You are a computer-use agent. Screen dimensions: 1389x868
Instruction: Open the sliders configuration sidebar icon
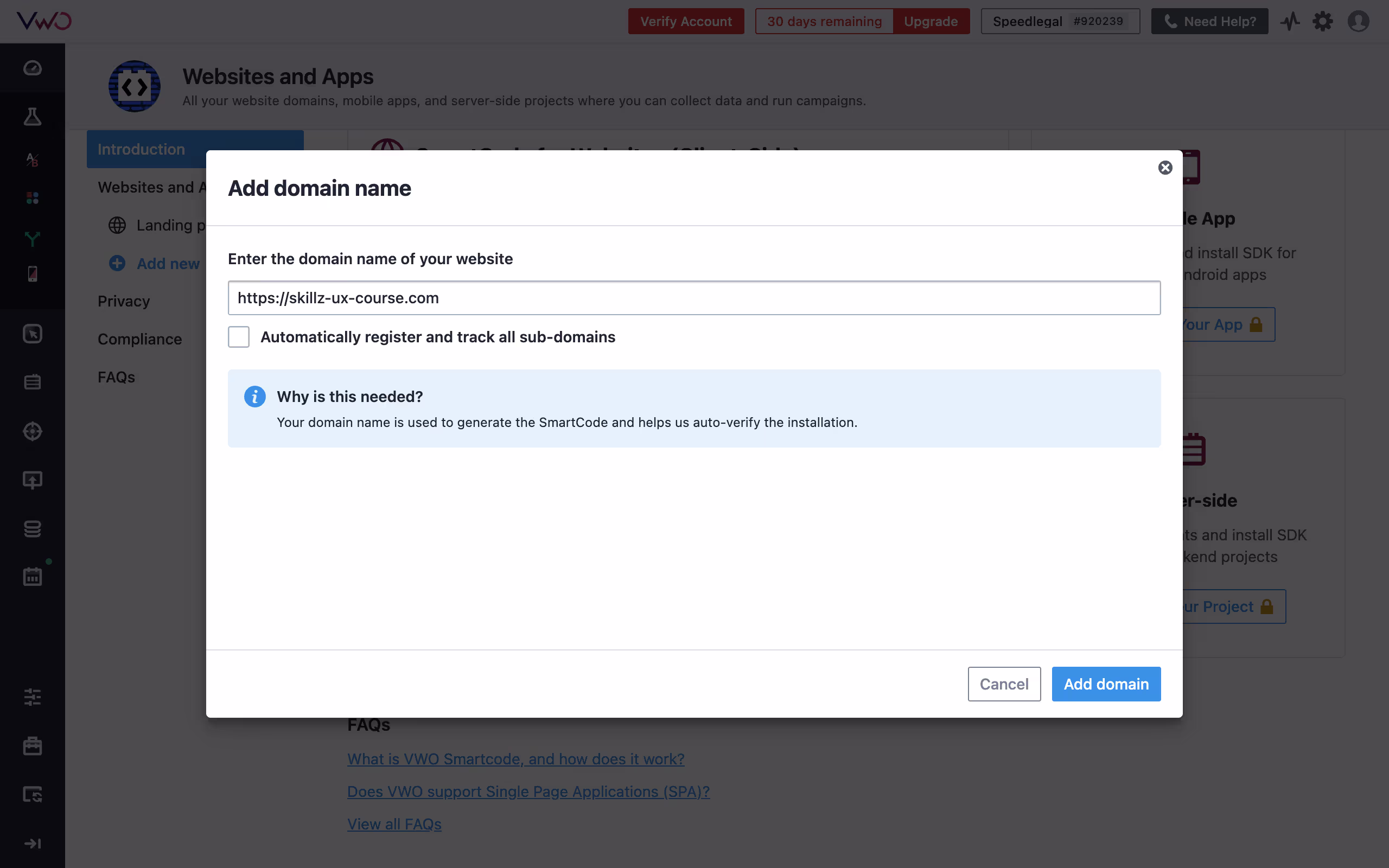(32, 697)
